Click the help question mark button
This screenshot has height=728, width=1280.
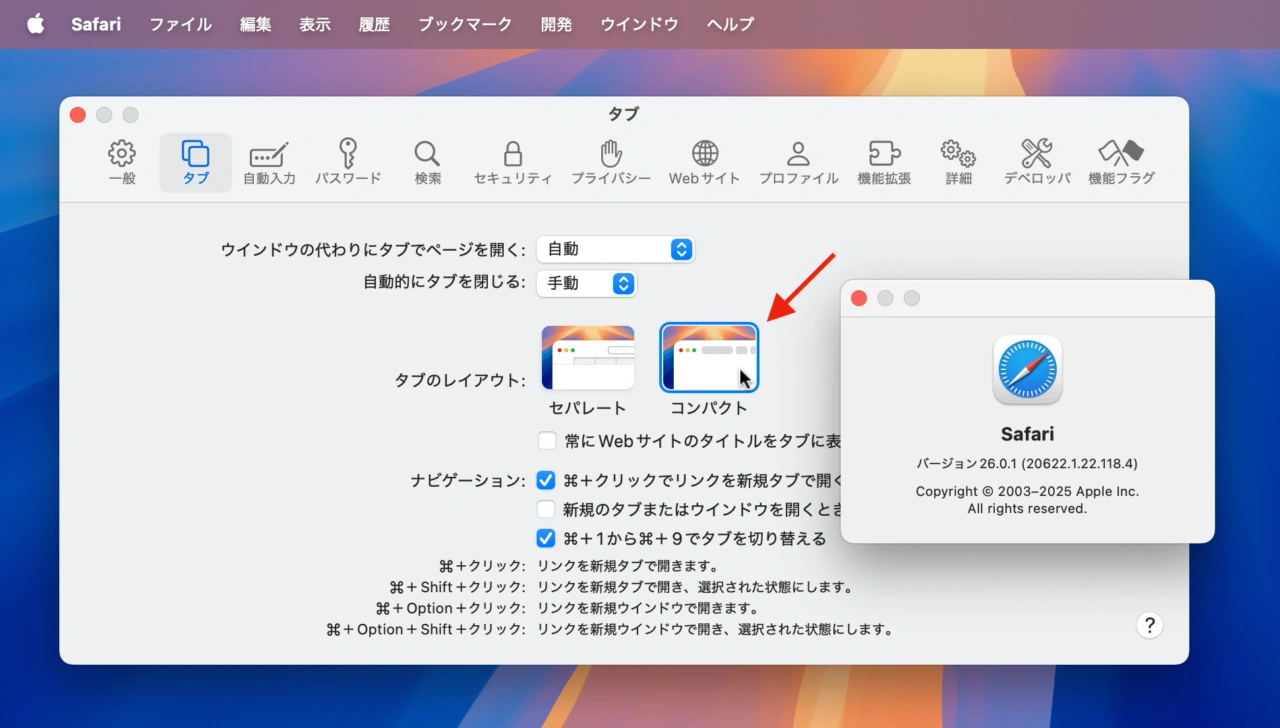point(1149,625)
